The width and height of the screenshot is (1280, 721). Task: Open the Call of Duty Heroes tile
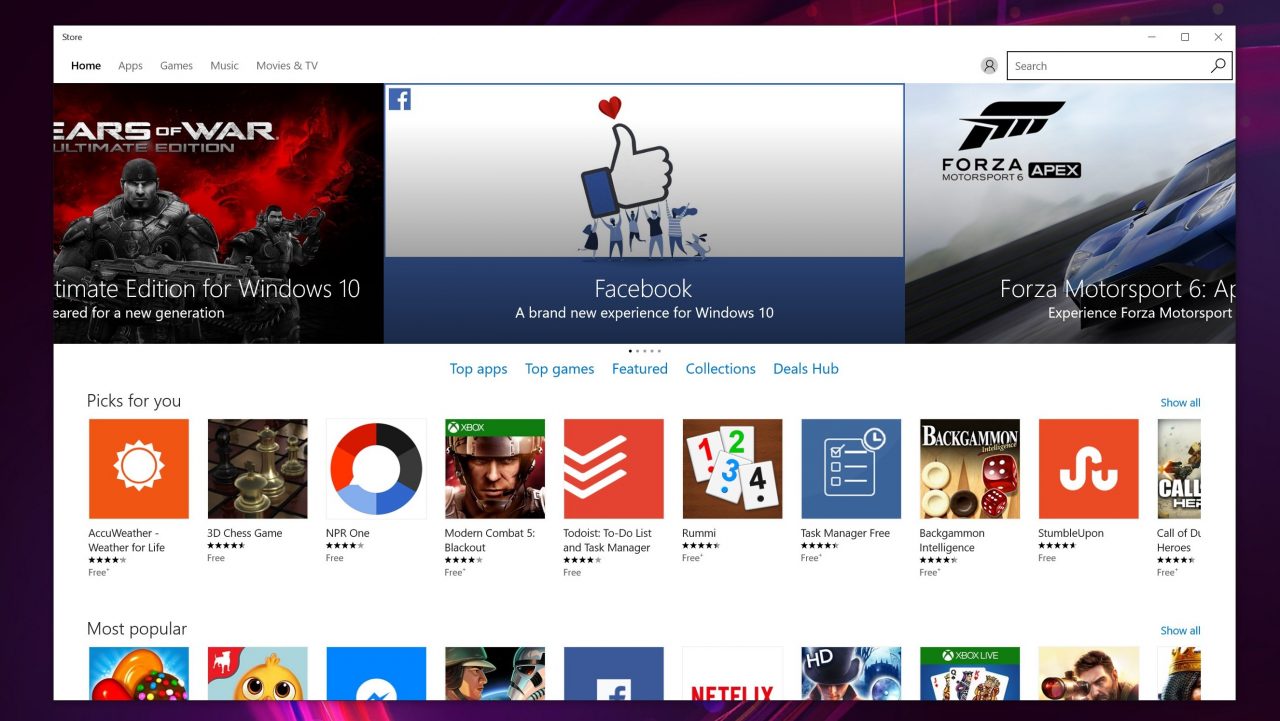[x=1179, y=469]
